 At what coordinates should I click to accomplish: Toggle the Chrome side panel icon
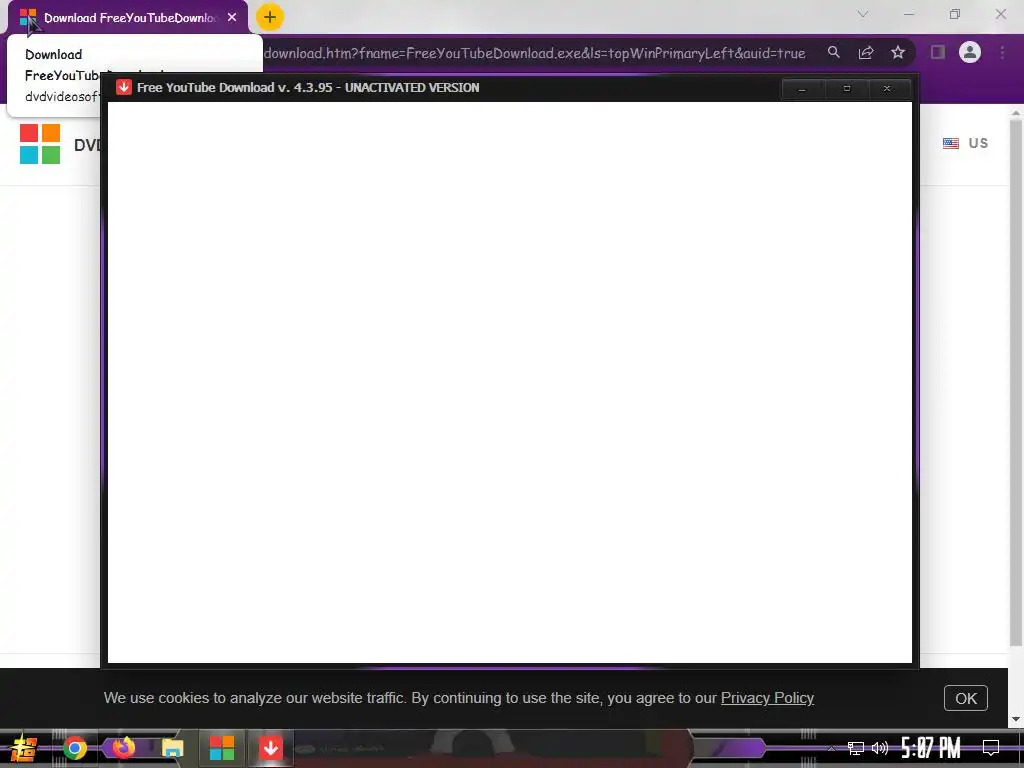938,52
